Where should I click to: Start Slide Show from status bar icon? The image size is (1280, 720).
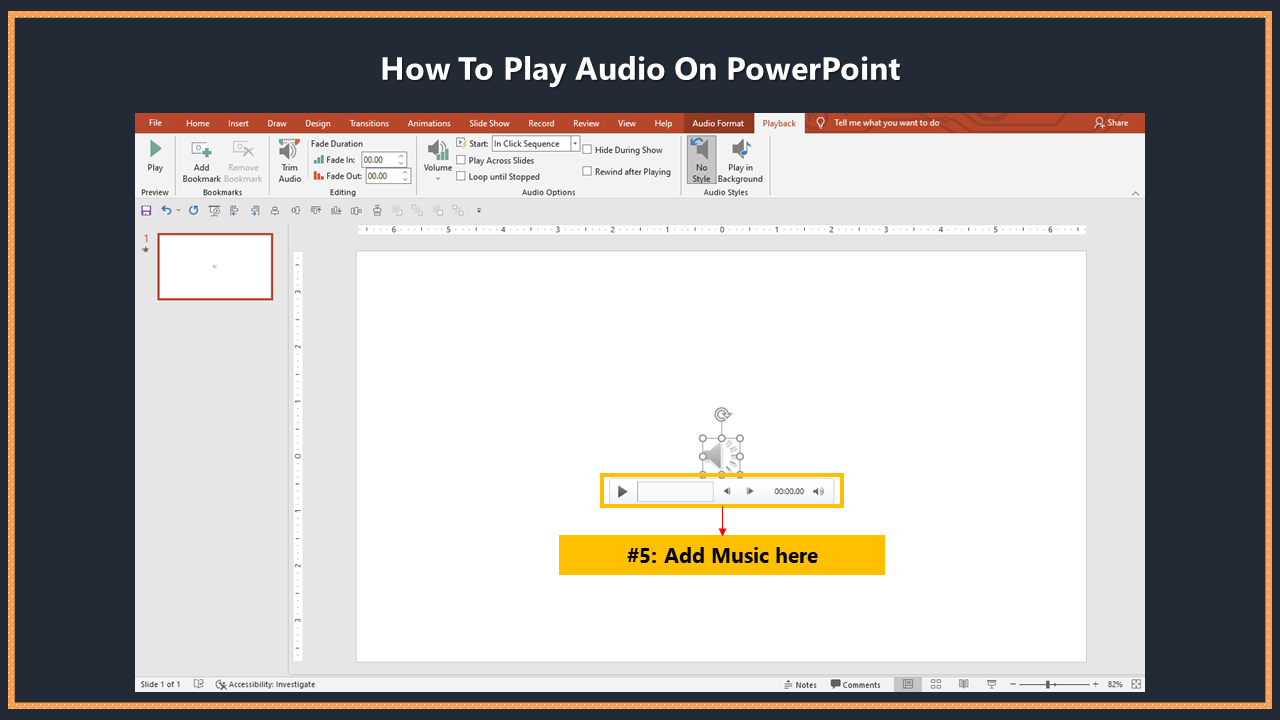[x=991, y=684]
